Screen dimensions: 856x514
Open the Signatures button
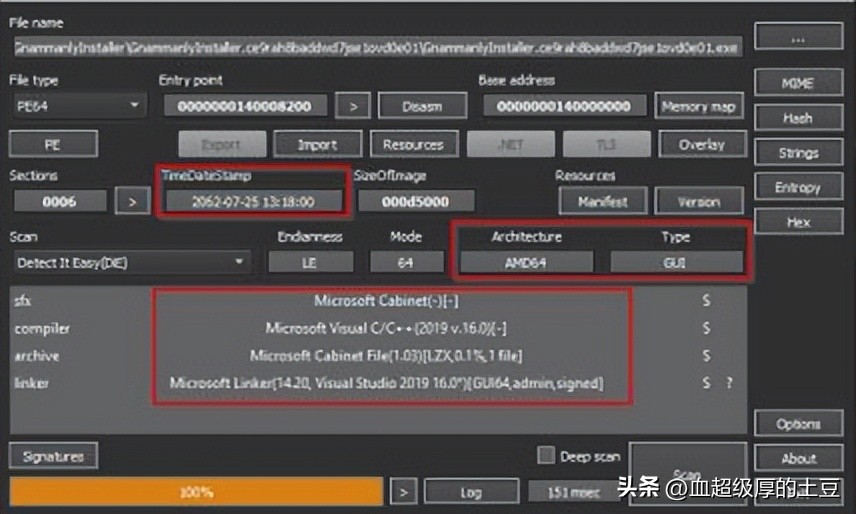point(53,456)
